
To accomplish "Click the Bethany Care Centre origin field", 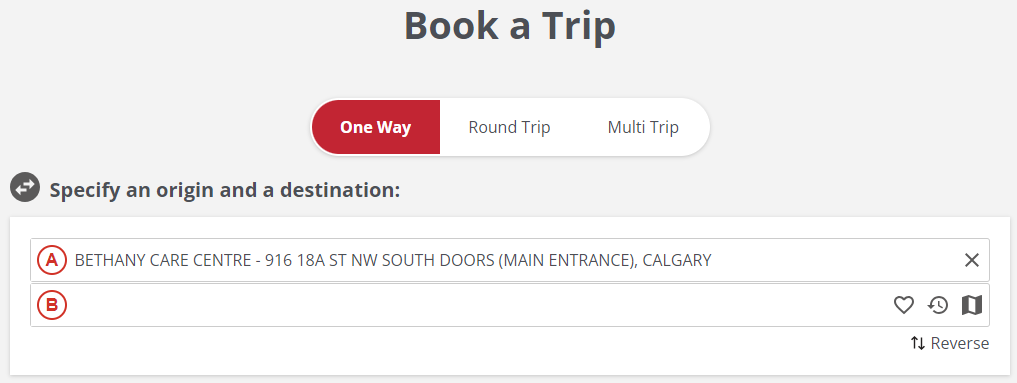I will (510, 260).
